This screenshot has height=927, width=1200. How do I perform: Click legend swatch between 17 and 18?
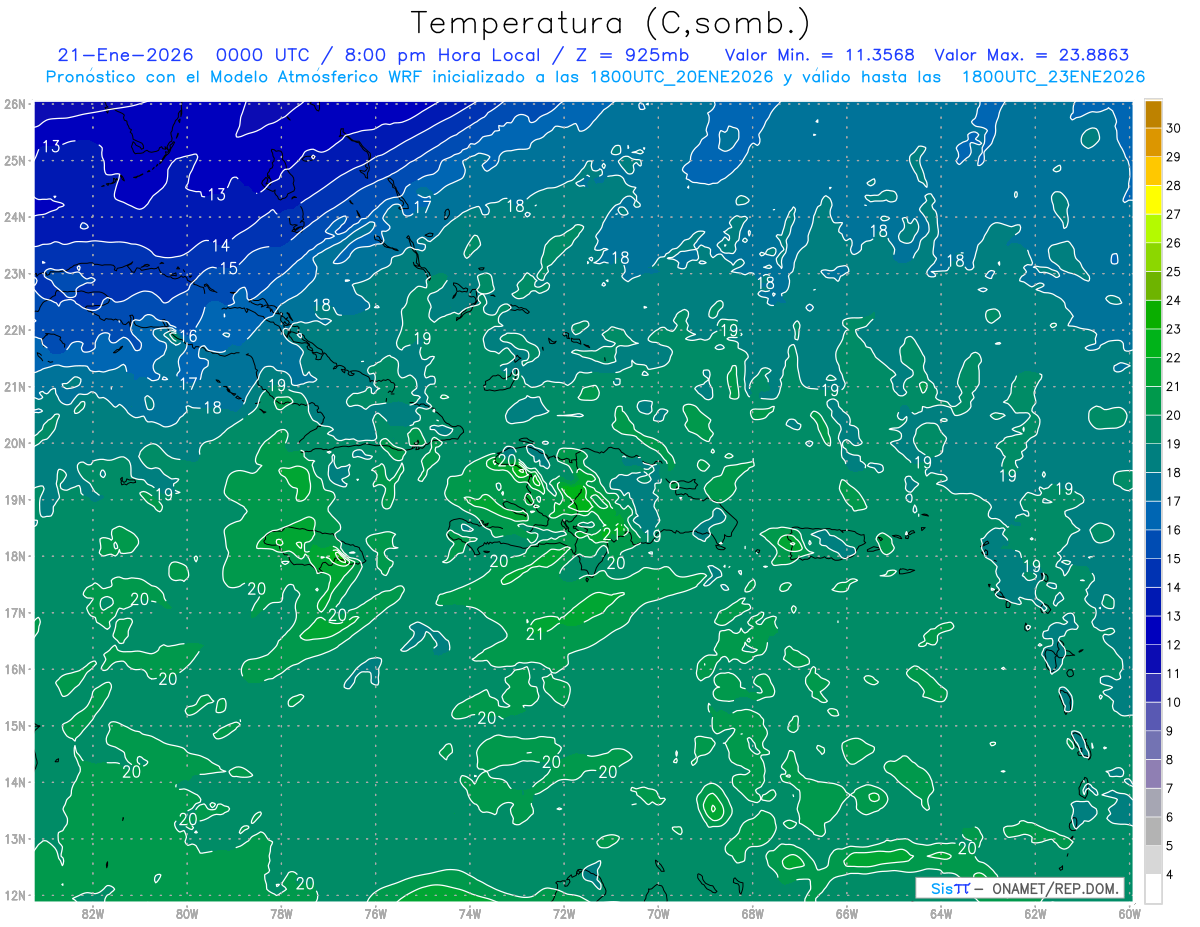pos(1153,487)
